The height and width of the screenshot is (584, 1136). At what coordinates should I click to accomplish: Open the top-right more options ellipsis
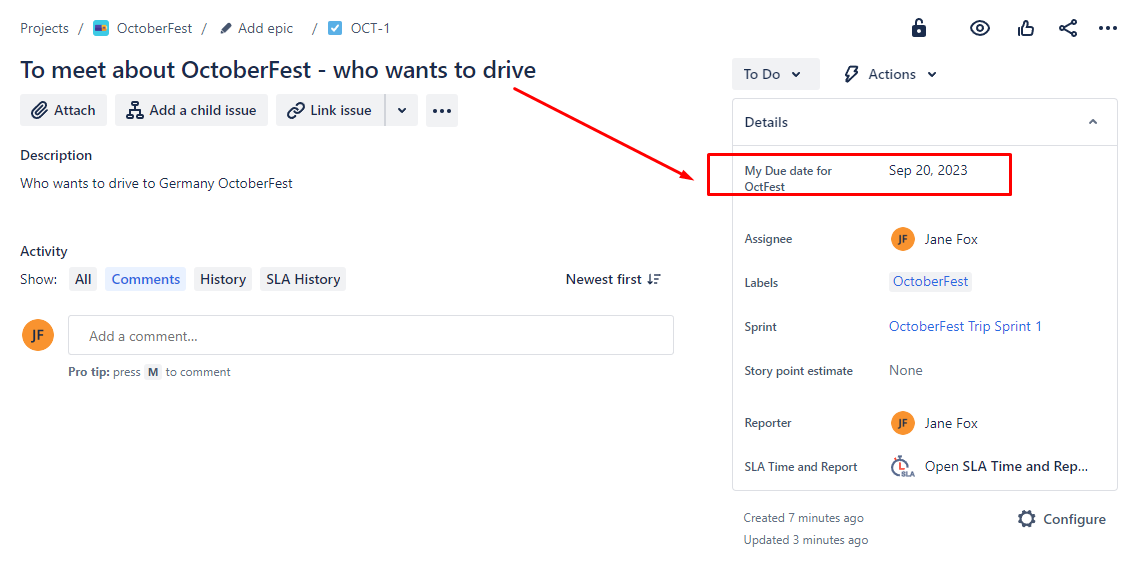coord(1108,28)
